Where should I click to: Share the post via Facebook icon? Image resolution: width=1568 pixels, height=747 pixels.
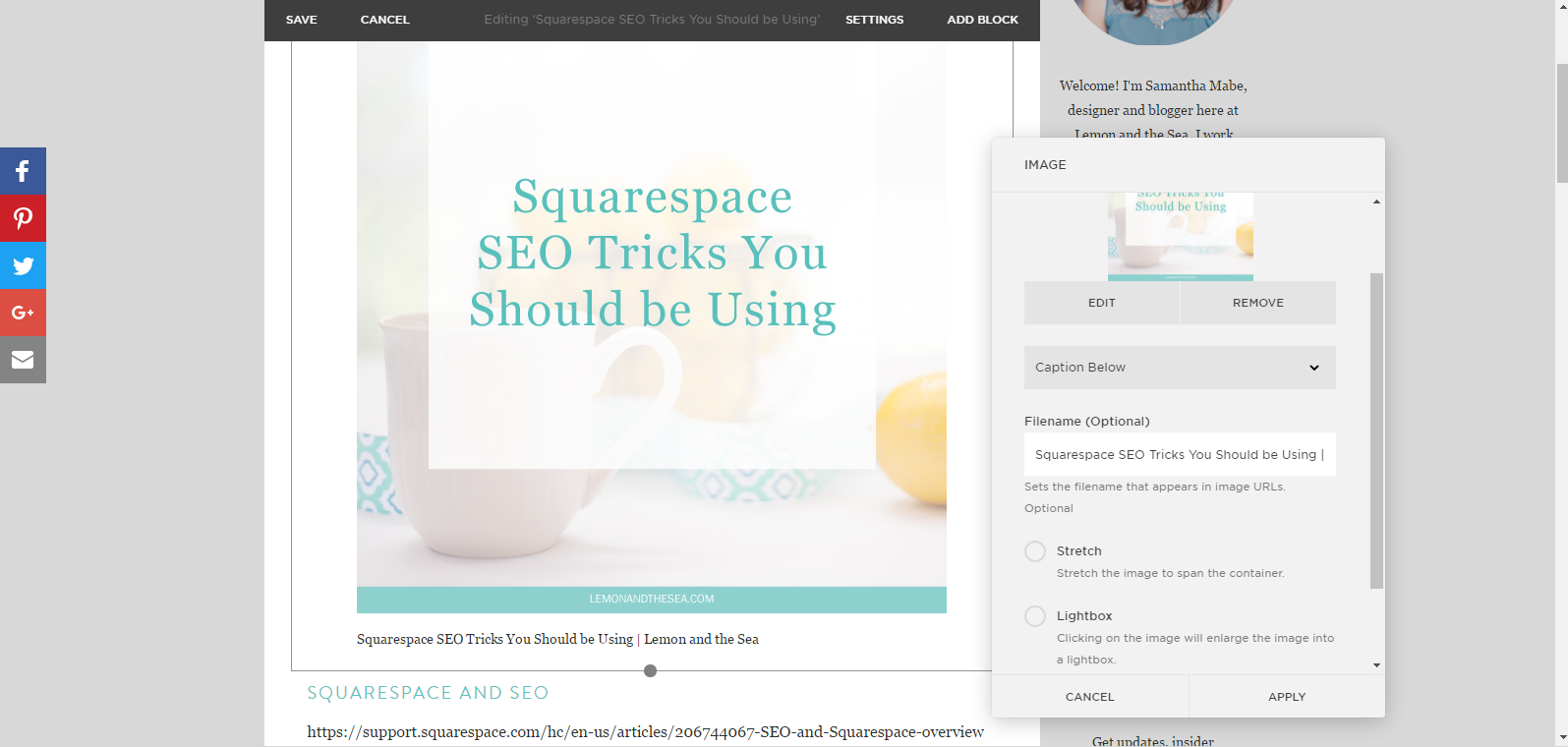23,171
